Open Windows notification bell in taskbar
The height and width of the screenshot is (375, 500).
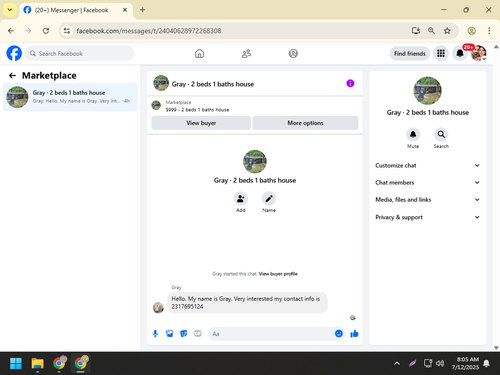coord(486,363)
